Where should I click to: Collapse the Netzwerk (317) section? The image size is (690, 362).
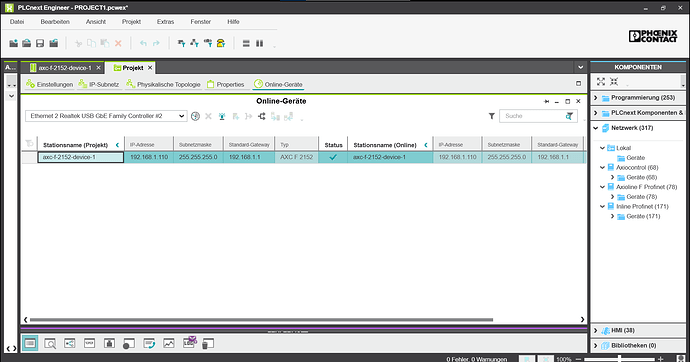[x=595, y=128]
